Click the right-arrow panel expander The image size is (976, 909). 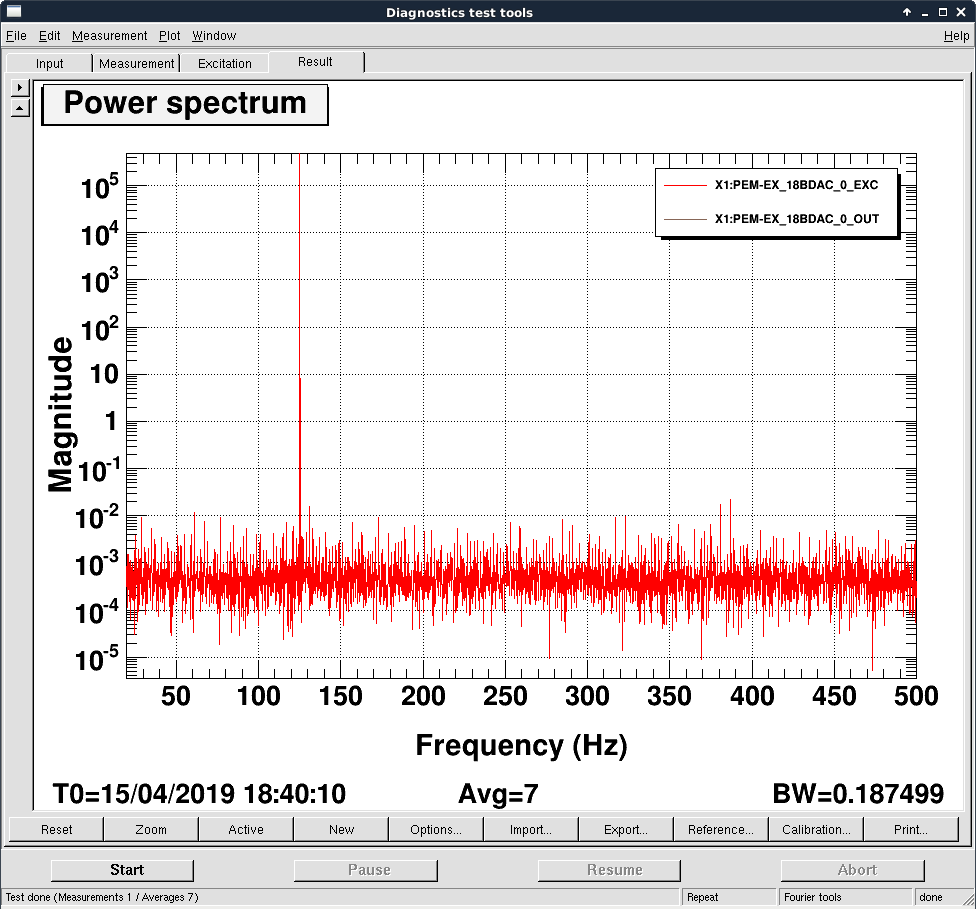point(20,87)
